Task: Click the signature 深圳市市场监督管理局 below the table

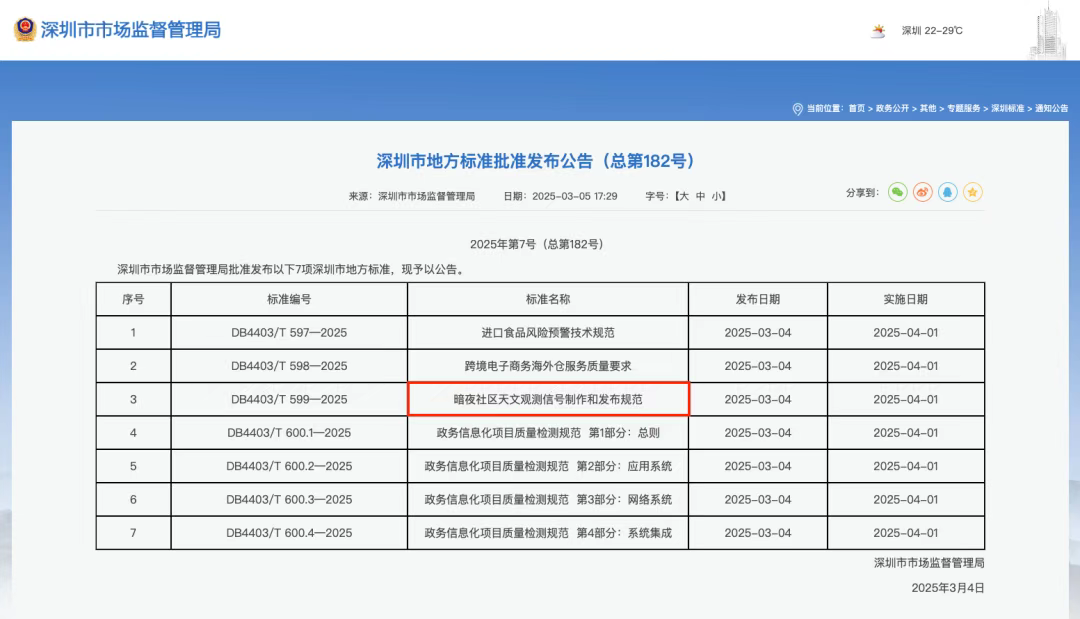Action: (929, 563)
